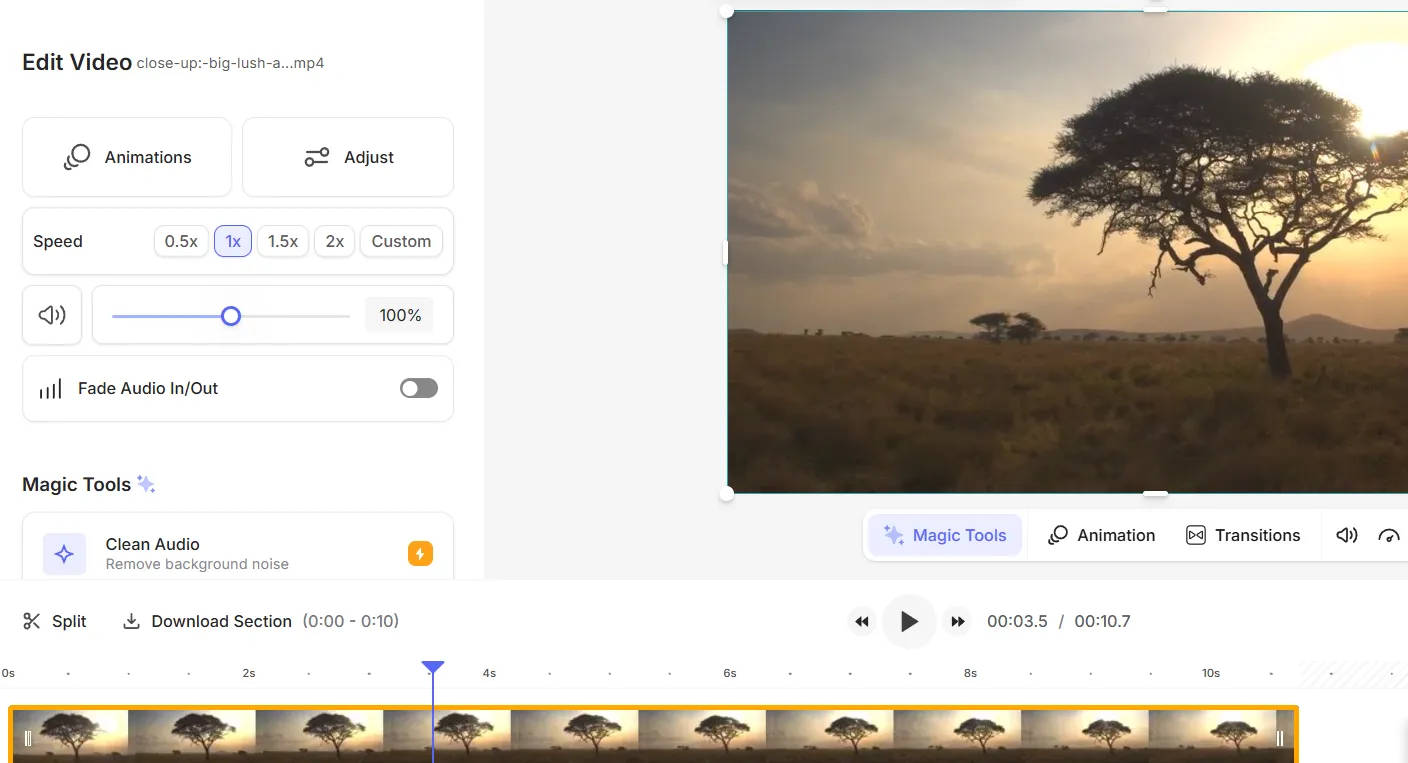Screen dimensions: 1408x763
Task: Click the volume icon in the preview toolbar
Action: [x=1347, y=535]
